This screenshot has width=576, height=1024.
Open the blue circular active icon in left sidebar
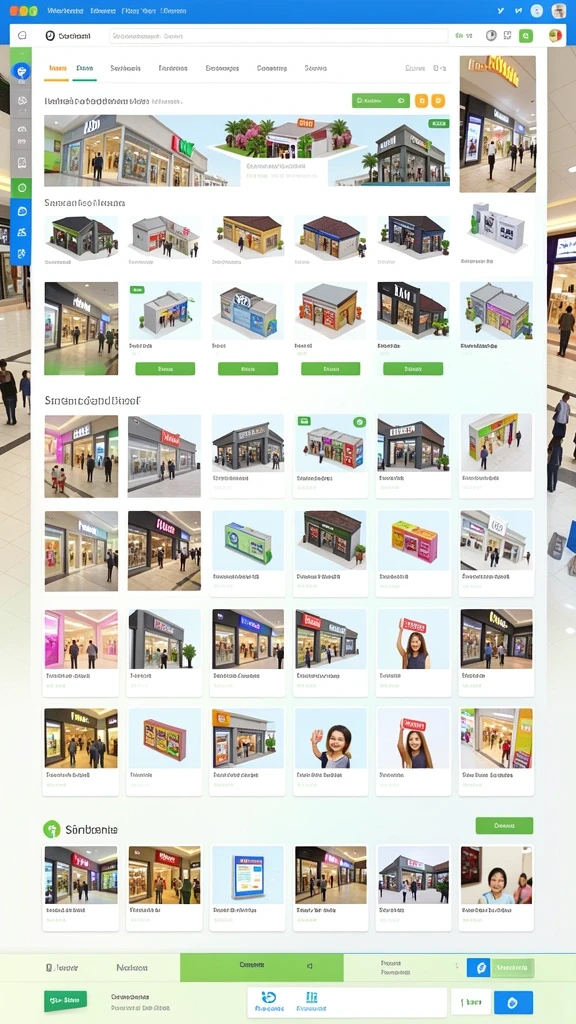(x=22, y=71)
